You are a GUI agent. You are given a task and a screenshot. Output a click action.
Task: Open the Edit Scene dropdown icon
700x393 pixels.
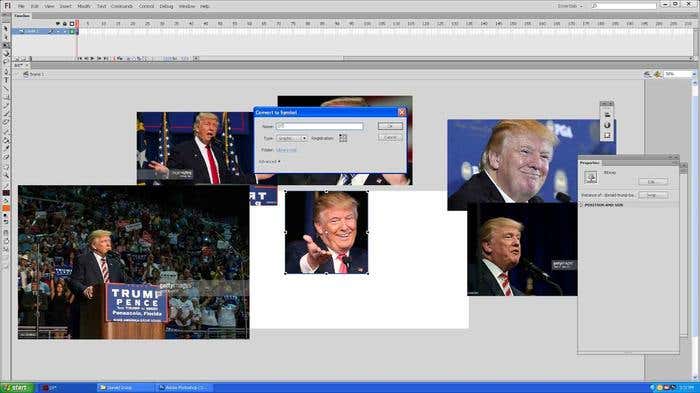click(647, 74)
